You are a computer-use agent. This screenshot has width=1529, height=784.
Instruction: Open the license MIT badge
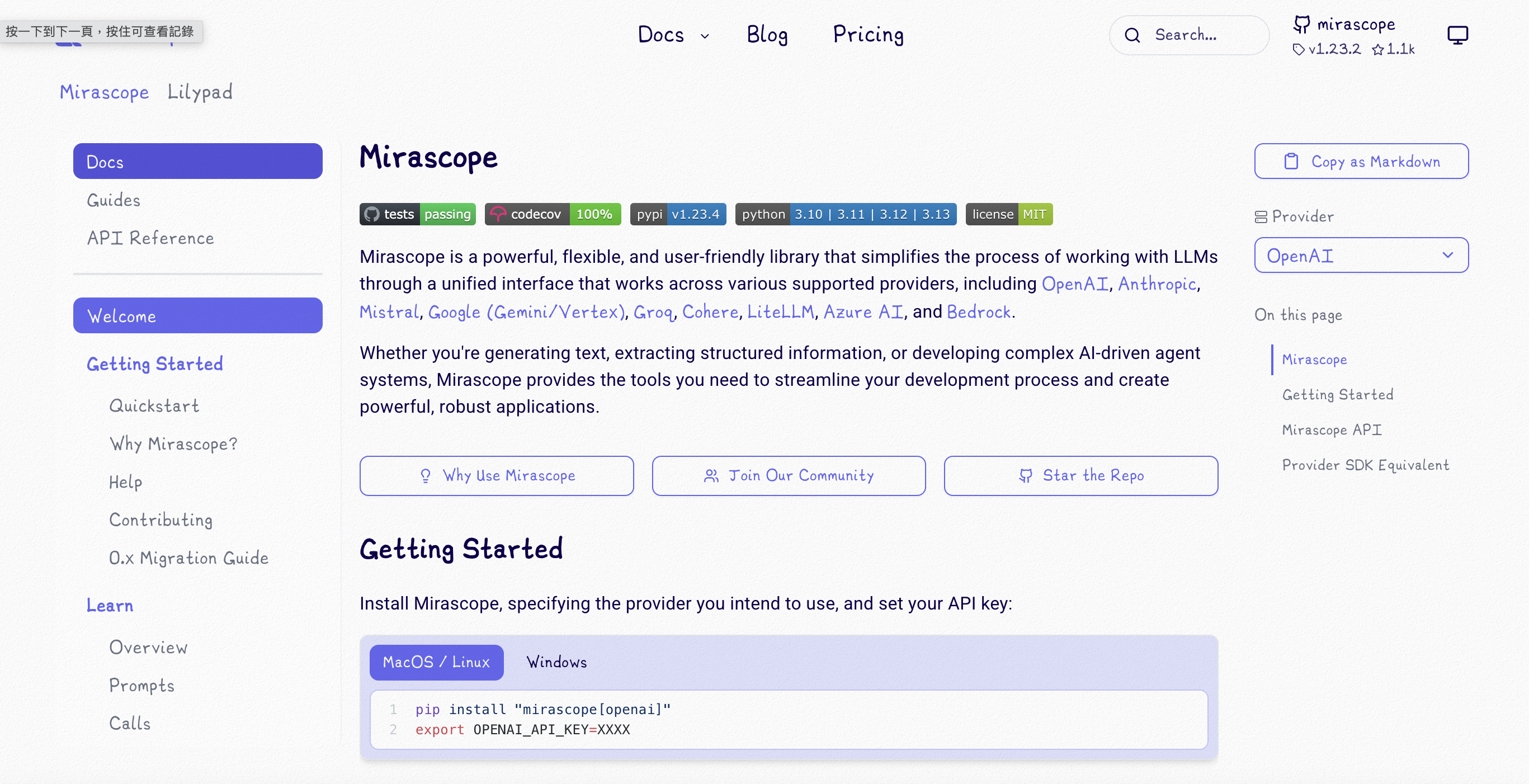point(1009,214)
